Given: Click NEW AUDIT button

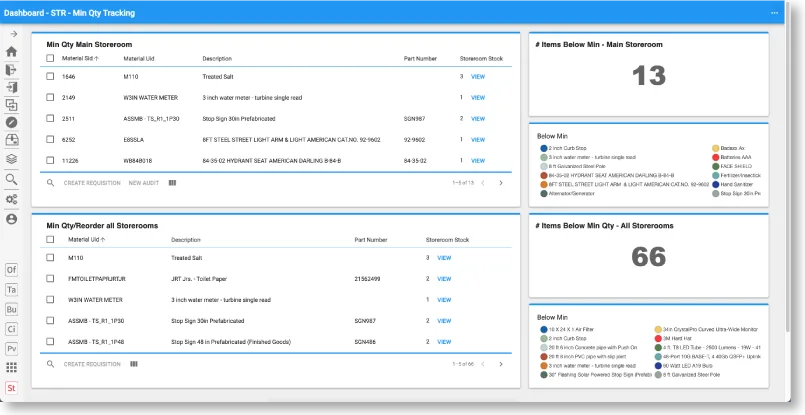Looking at the screenshot, I should pos(144,183).
